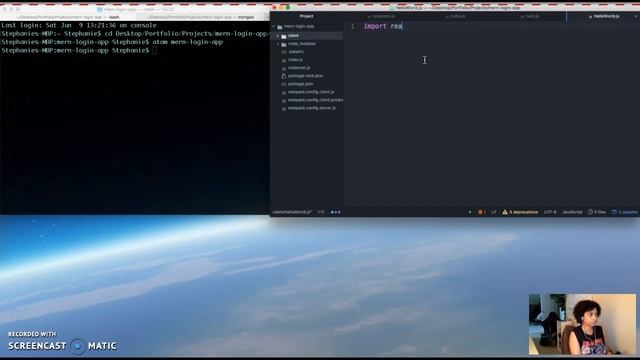Select the node_modules folder row

307,44
